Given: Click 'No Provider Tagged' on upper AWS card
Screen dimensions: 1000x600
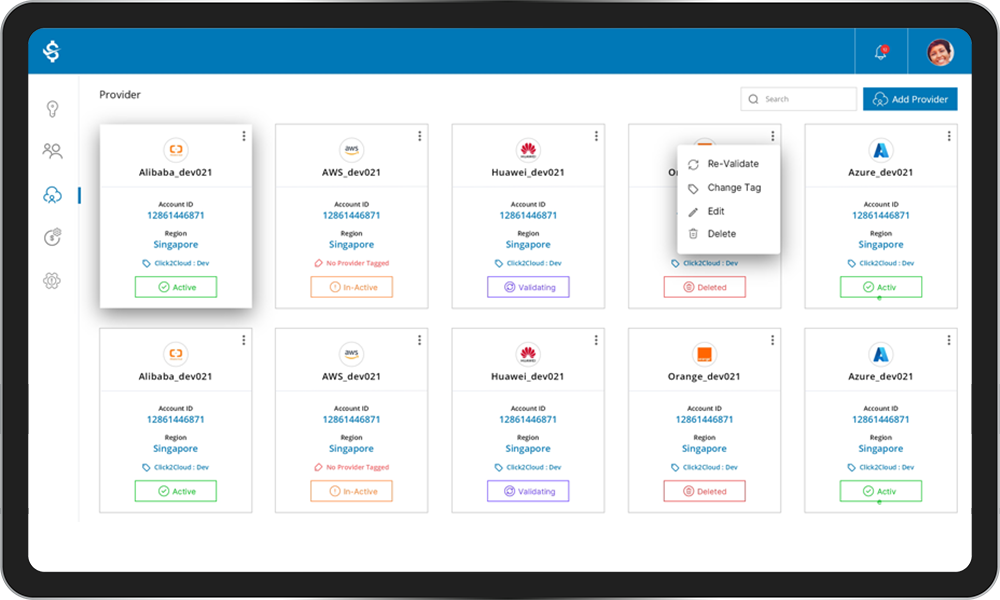Looking at the screenshot, I should [357, 263].
